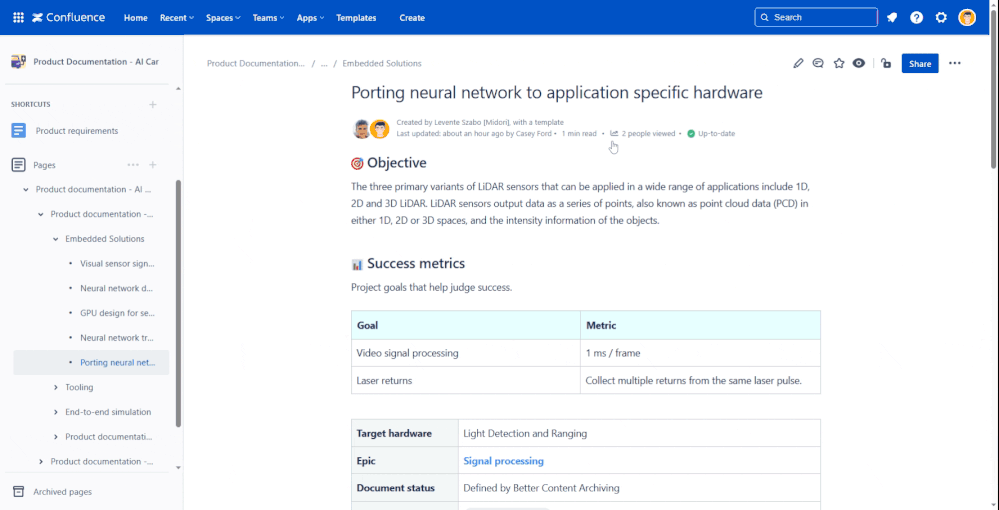999x510 pixels.
Task: Collapse the Product documentation - AI tree root
Action: (x=26, y=189)
